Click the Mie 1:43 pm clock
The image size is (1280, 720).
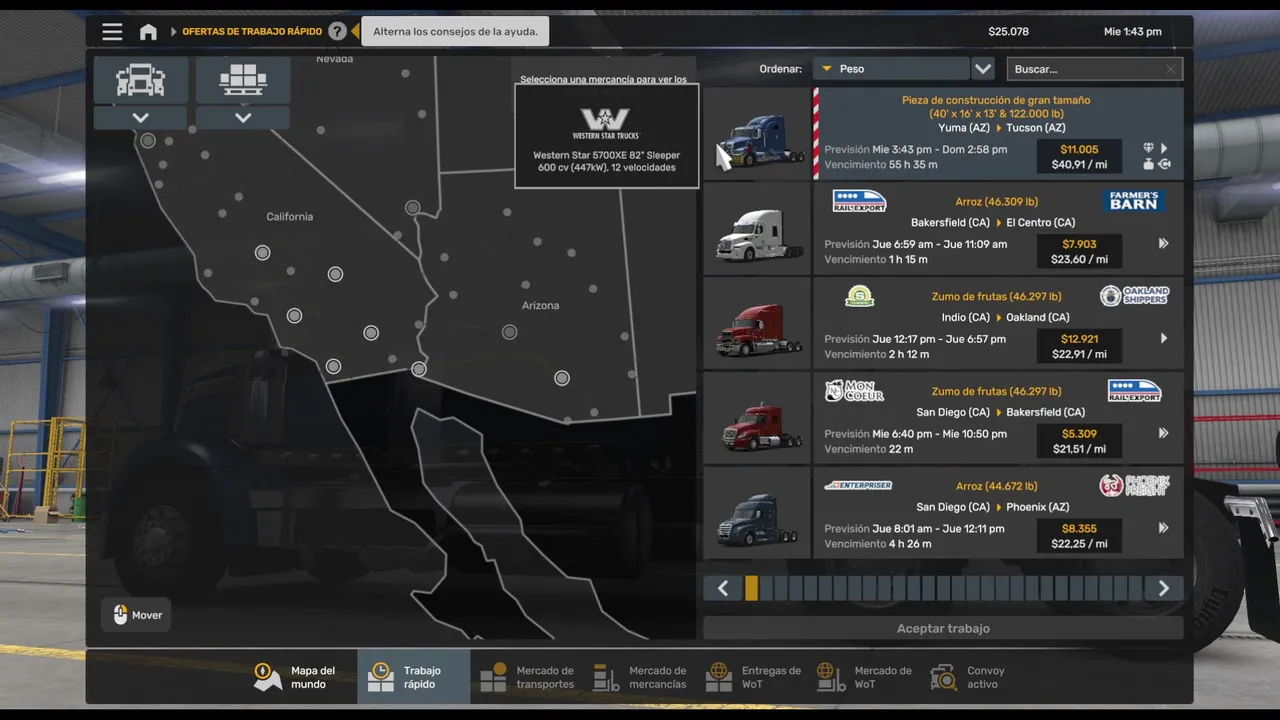[x=1133, y=32]
